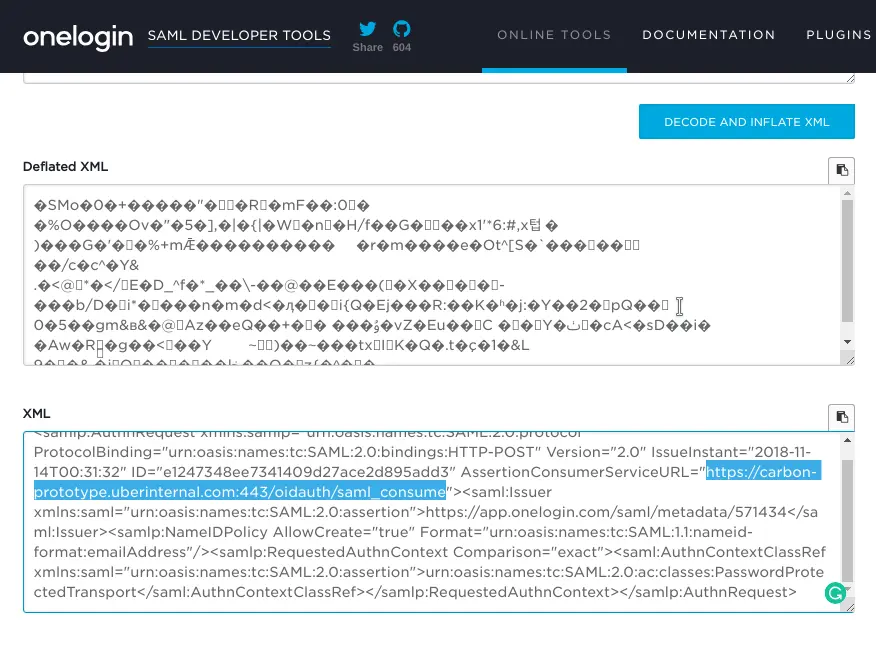
Task: Click the Deflated XML scrollbar thumb
Action: coord(847,260)
